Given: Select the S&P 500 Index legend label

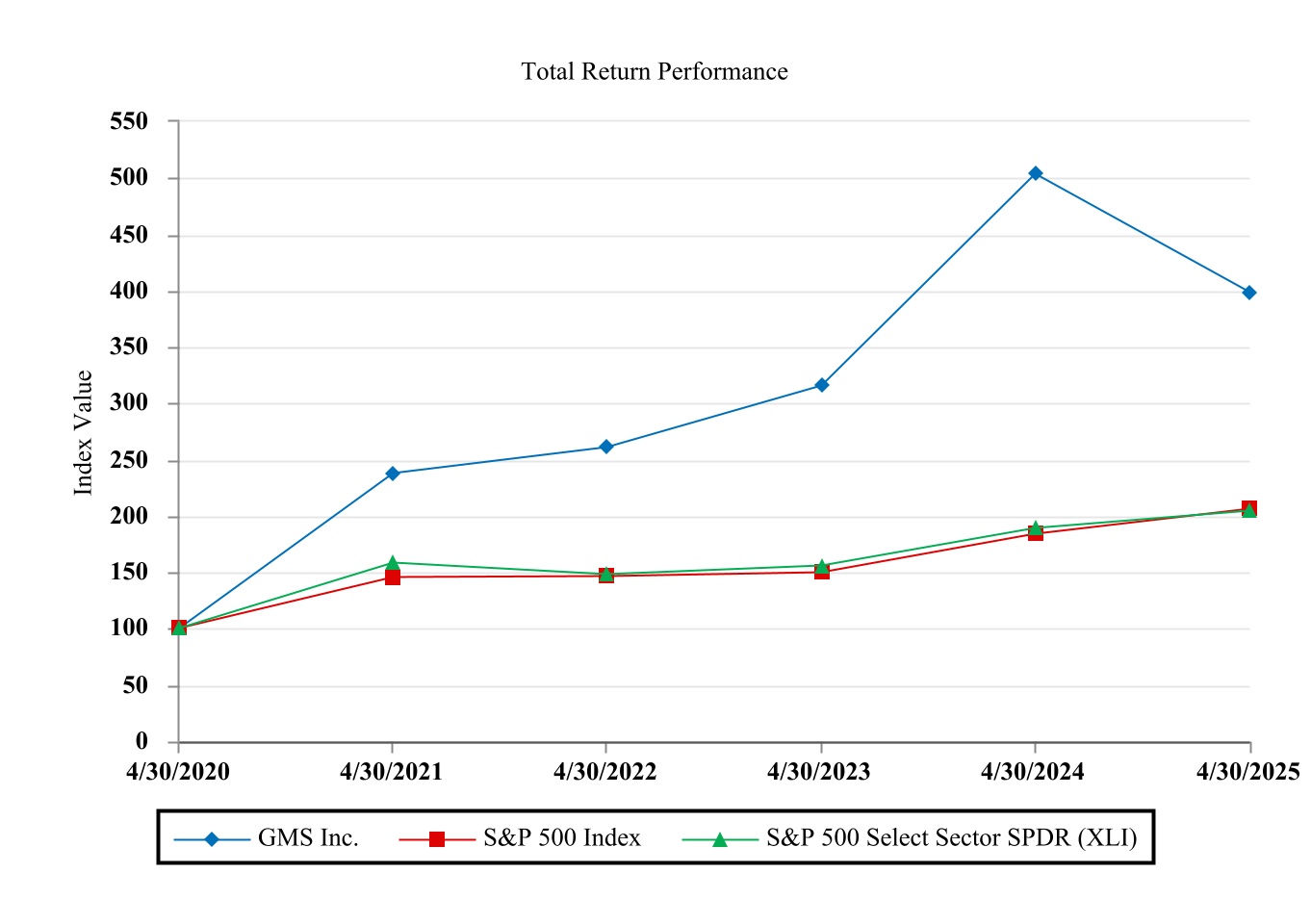Looking at the screenshot, I should (562, 838).
